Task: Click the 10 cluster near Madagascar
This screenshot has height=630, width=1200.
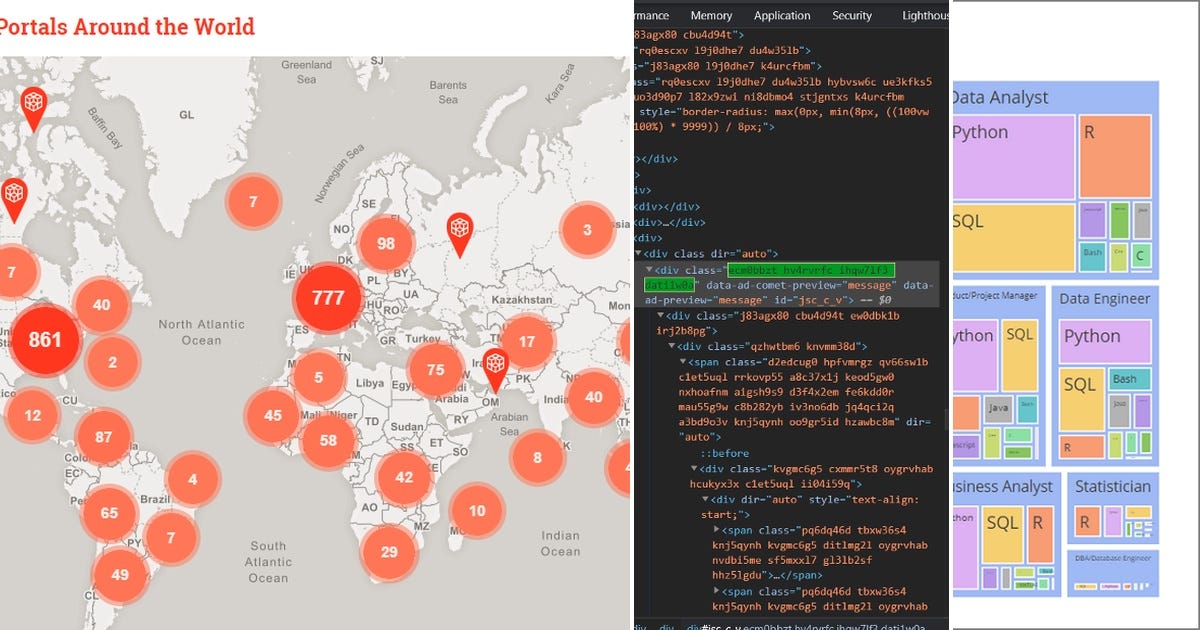Action: 477,510
